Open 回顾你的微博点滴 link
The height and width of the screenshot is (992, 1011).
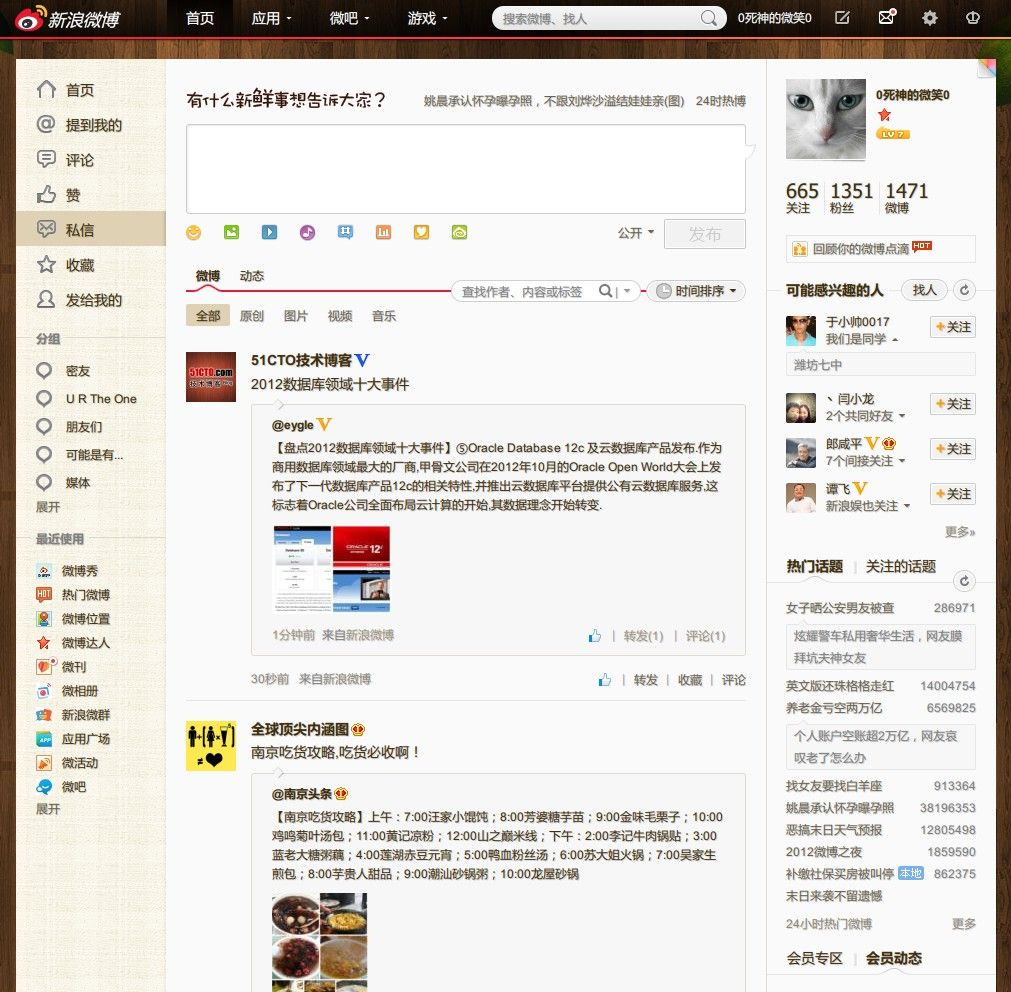pyautogui.click(x=881, y=249)
